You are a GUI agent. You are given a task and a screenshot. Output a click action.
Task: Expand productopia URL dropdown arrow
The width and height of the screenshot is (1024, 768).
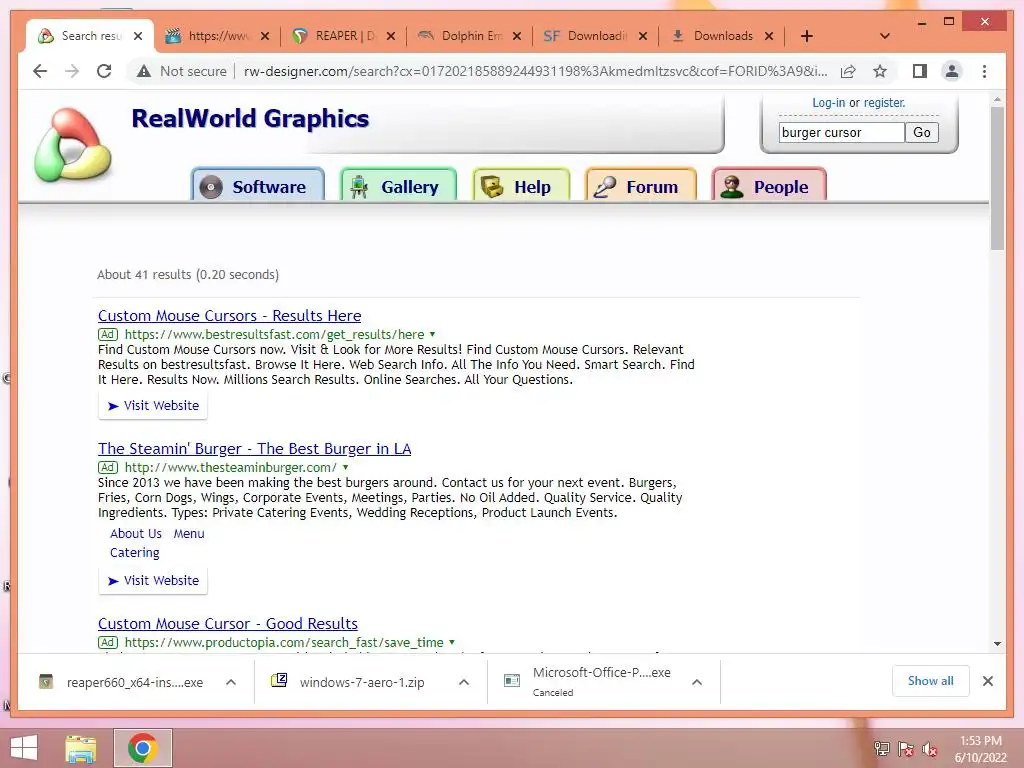tap(452, 643)
